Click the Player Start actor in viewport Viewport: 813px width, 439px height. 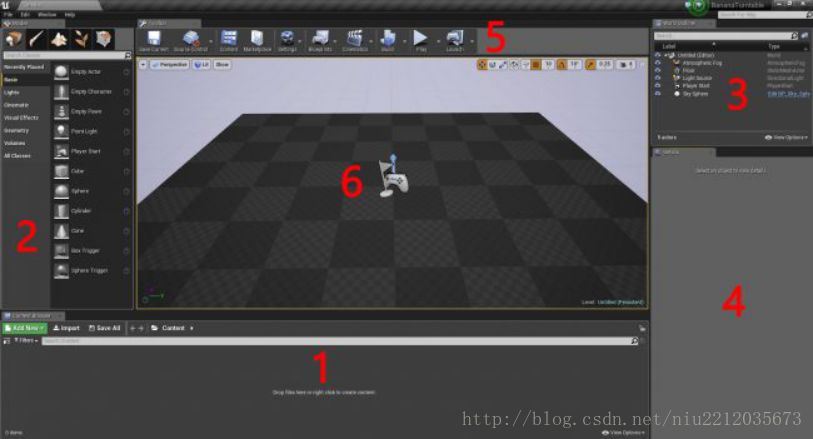click(x=394, y=177)
